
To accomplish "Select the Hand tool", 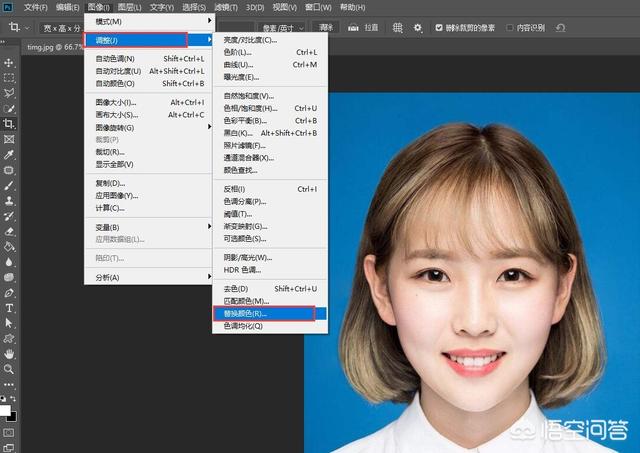I will click(9, 354).
